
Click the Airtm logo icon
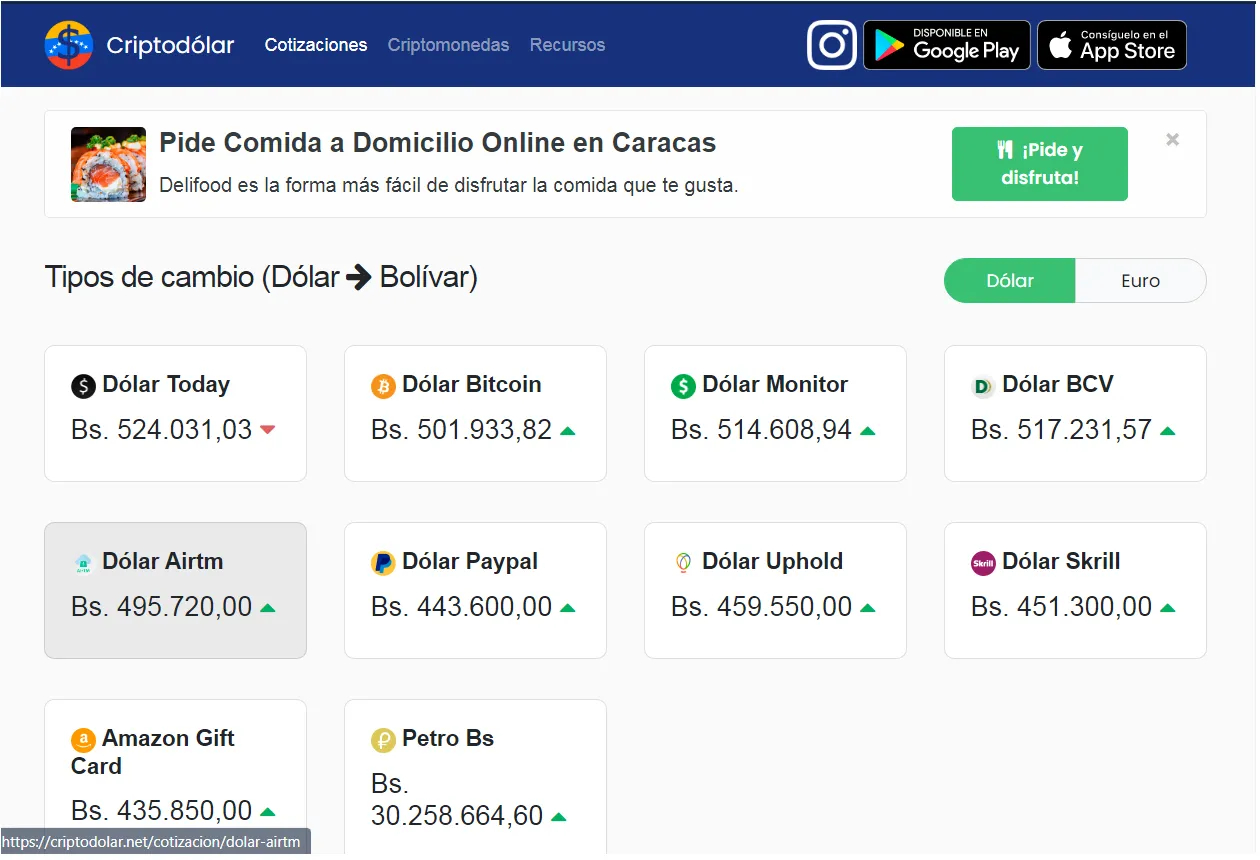click(x=84, y=563)
